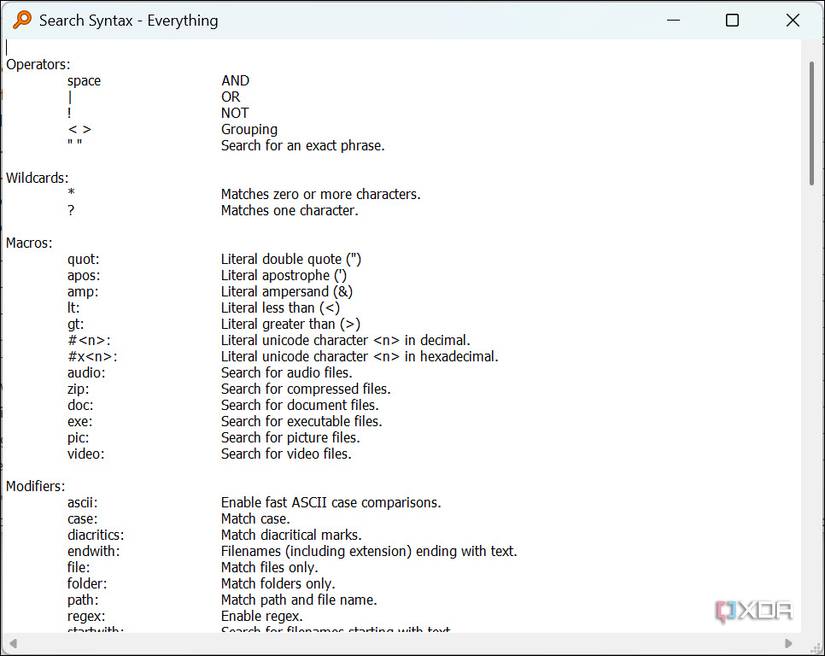The height and width of the screenshot is (656, 825).
Task: Click the ascii: modifier entry
Action: pos(82,502)
